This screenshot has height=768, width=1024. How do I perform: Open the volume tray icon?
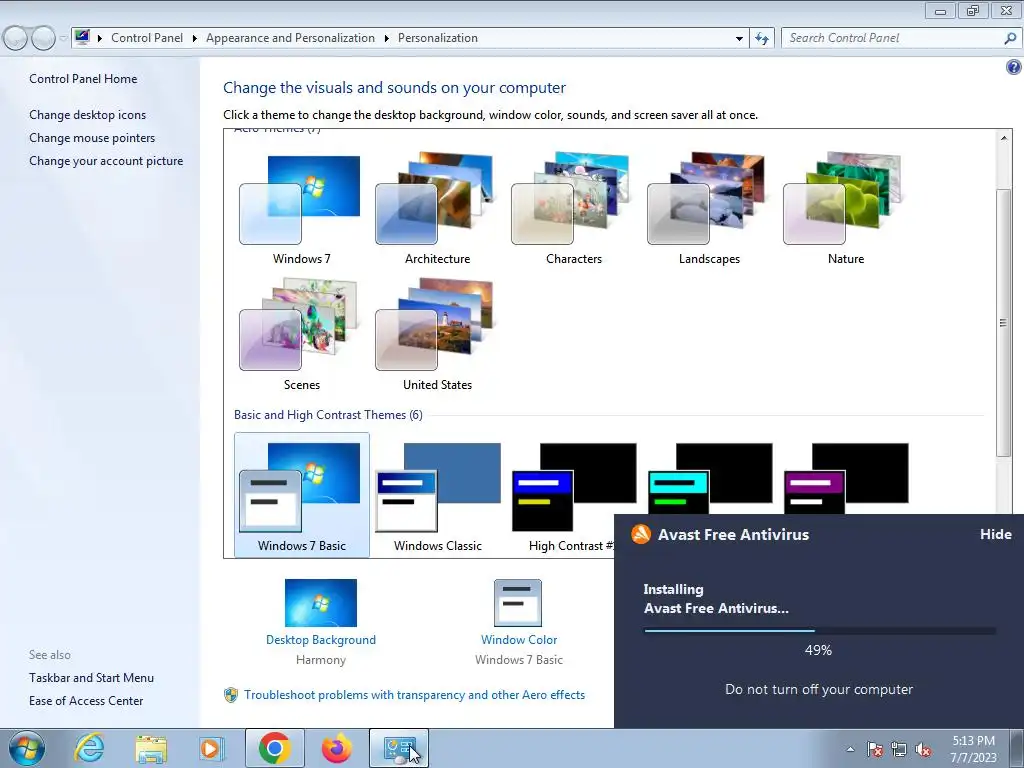click(x=923, y=749)
